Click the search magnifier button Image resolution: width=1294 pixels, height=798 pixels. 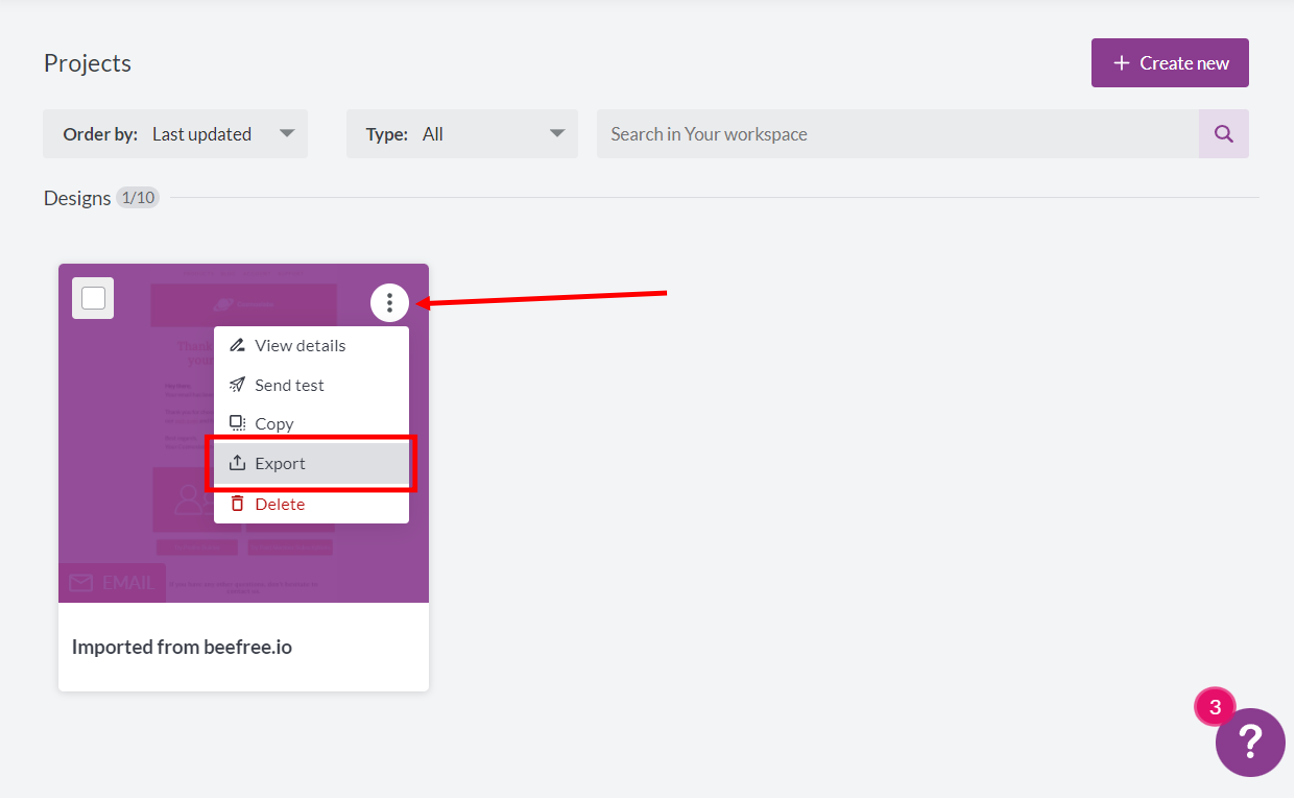click(x=1224, y=134)
